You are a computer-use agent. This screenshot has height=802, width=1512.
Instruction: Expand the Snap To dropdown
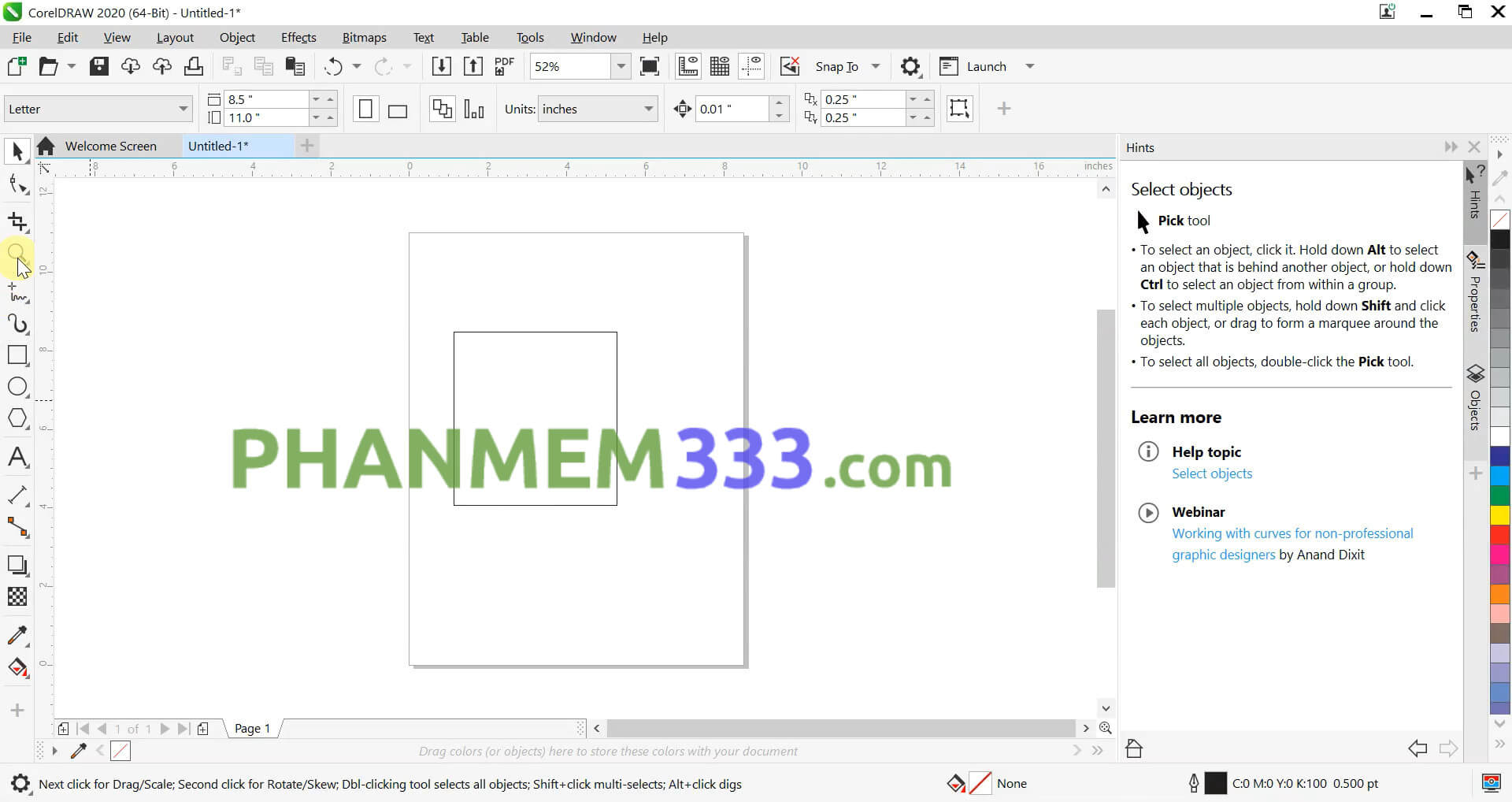876,66
